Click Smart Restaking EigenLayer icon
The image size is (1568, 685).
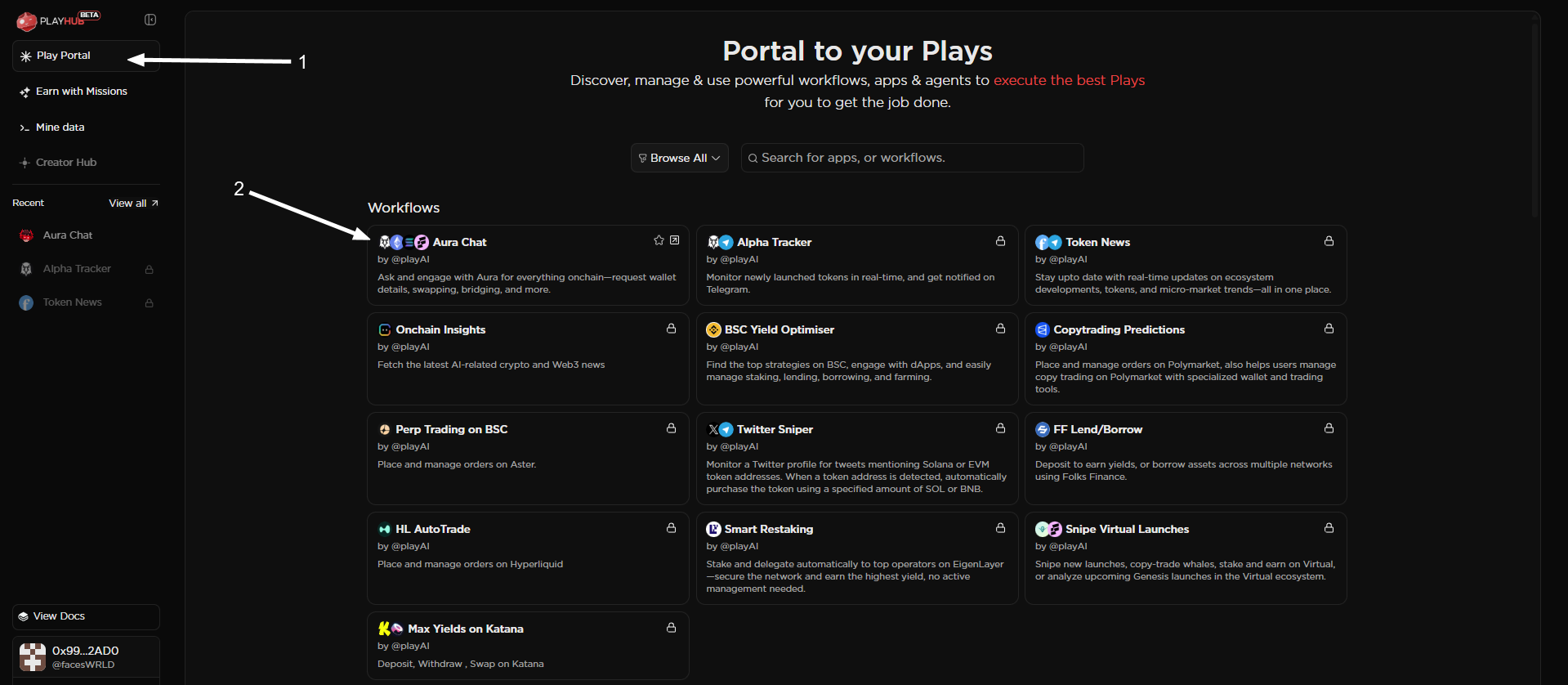click(713, 530)
